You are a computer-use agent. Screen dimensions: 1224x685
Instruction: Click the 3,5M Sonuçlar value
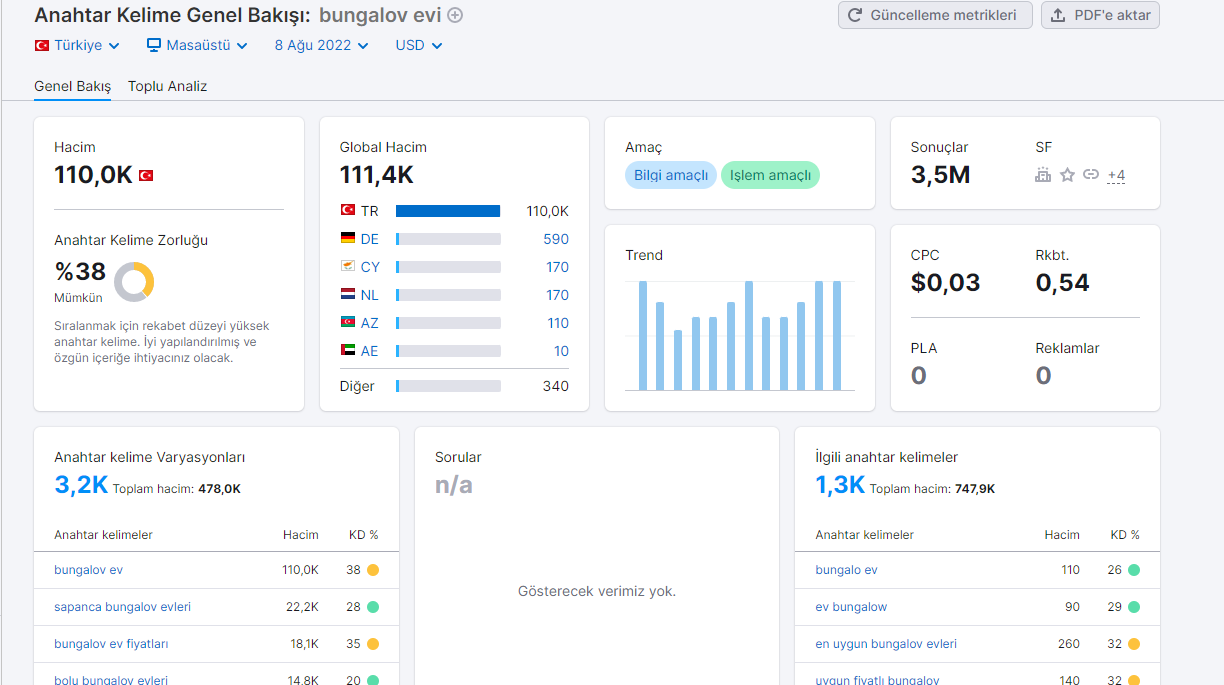[x=940, y=175]
